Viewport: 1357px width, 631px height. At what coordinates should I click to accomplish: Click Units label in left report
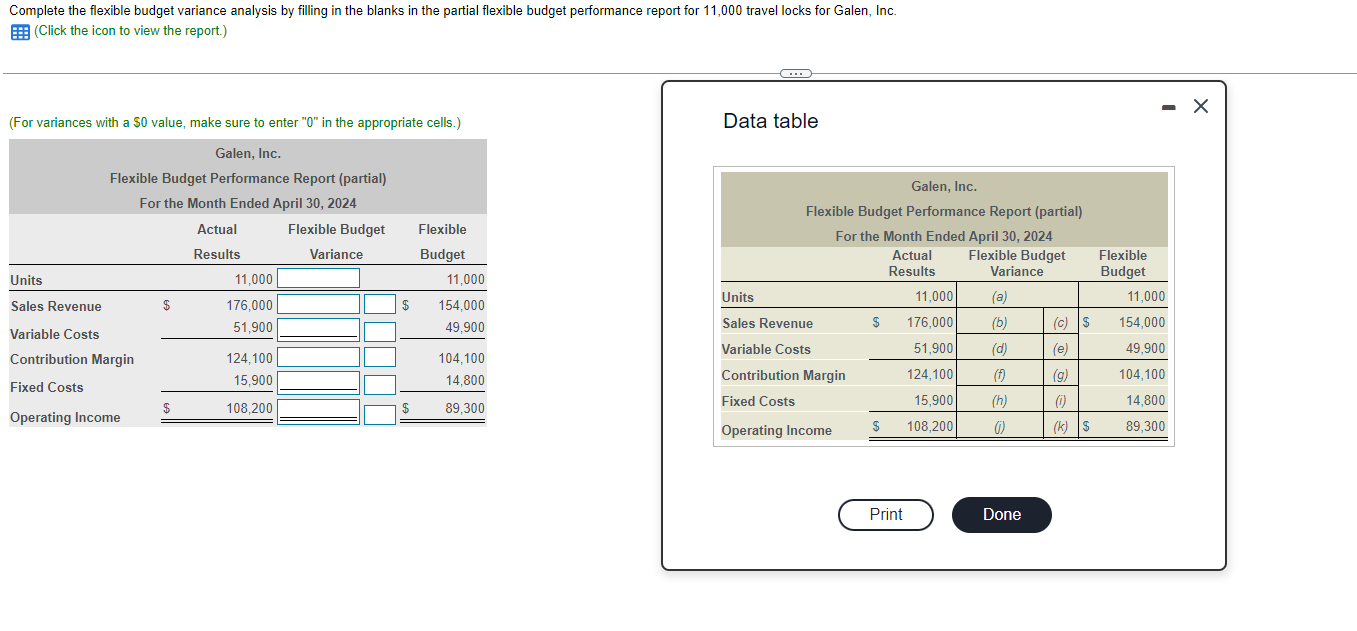point(26,280)
